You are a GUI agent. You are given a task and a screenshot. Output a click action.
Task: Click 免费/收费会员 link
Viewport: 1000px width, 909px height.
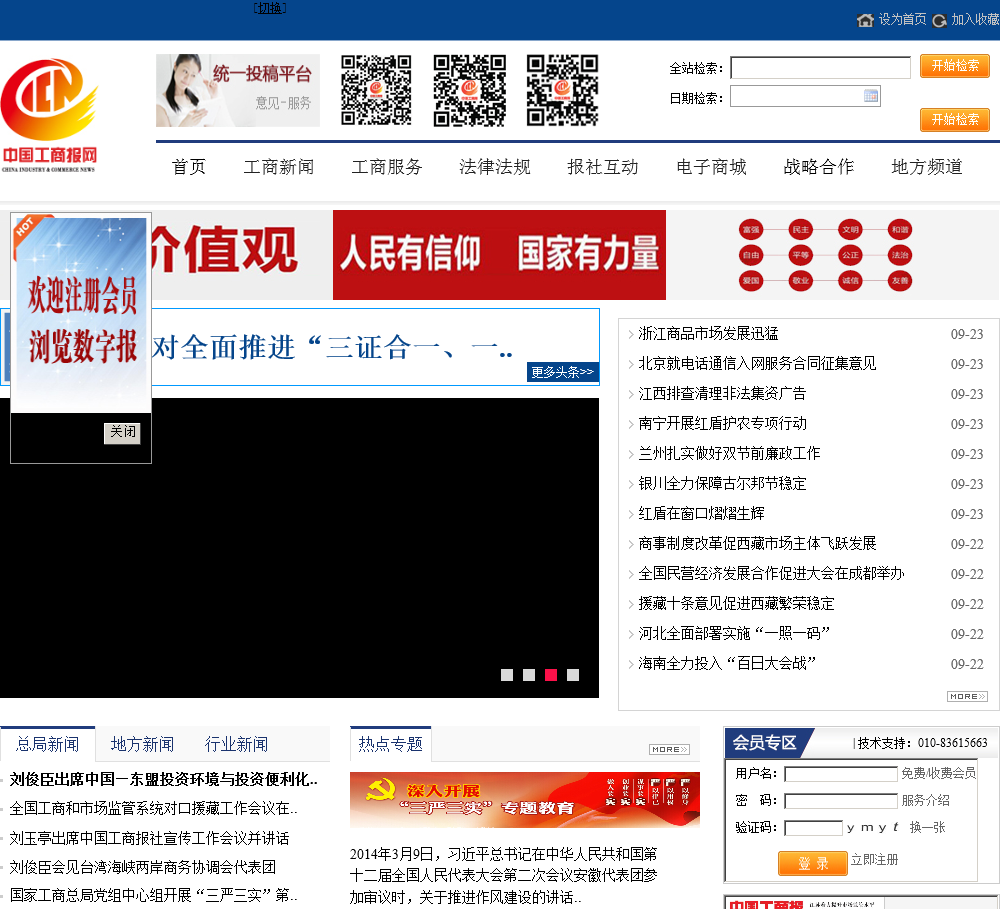(x=938, y=773)
